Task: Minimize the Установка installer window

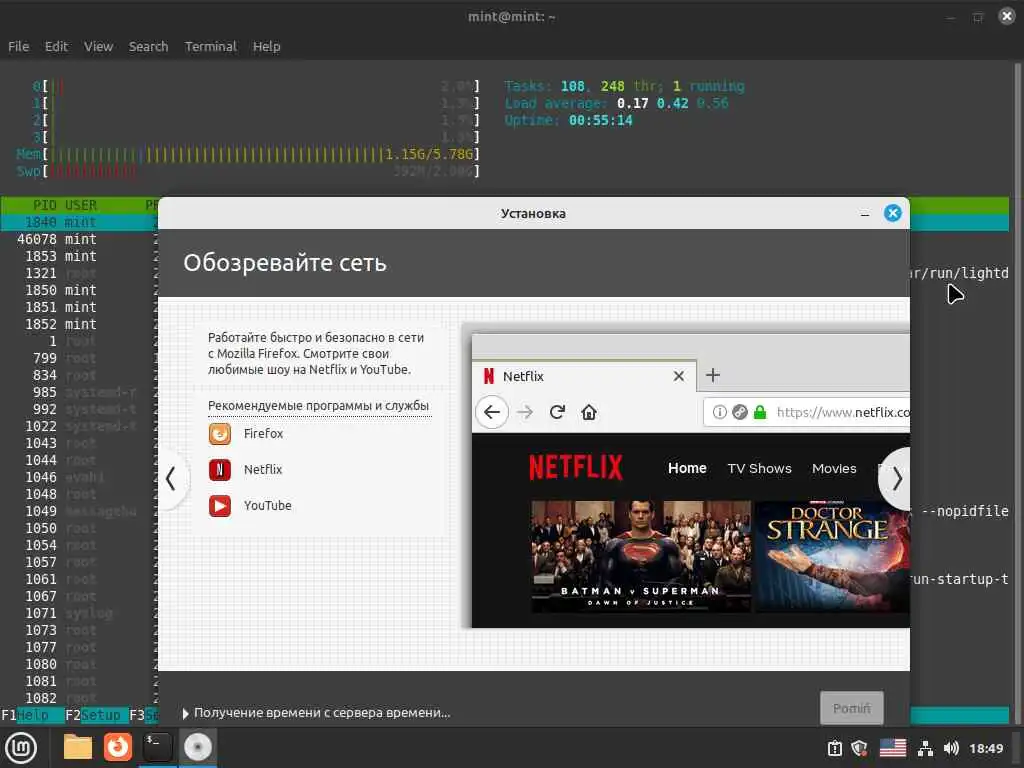Action: (x=865, y=214)
